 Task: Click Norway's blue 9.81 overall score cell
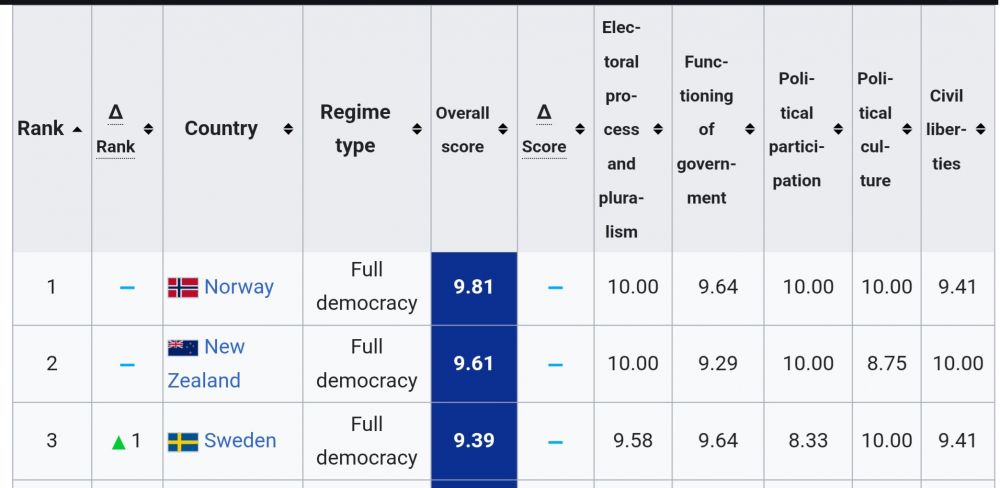474,288
